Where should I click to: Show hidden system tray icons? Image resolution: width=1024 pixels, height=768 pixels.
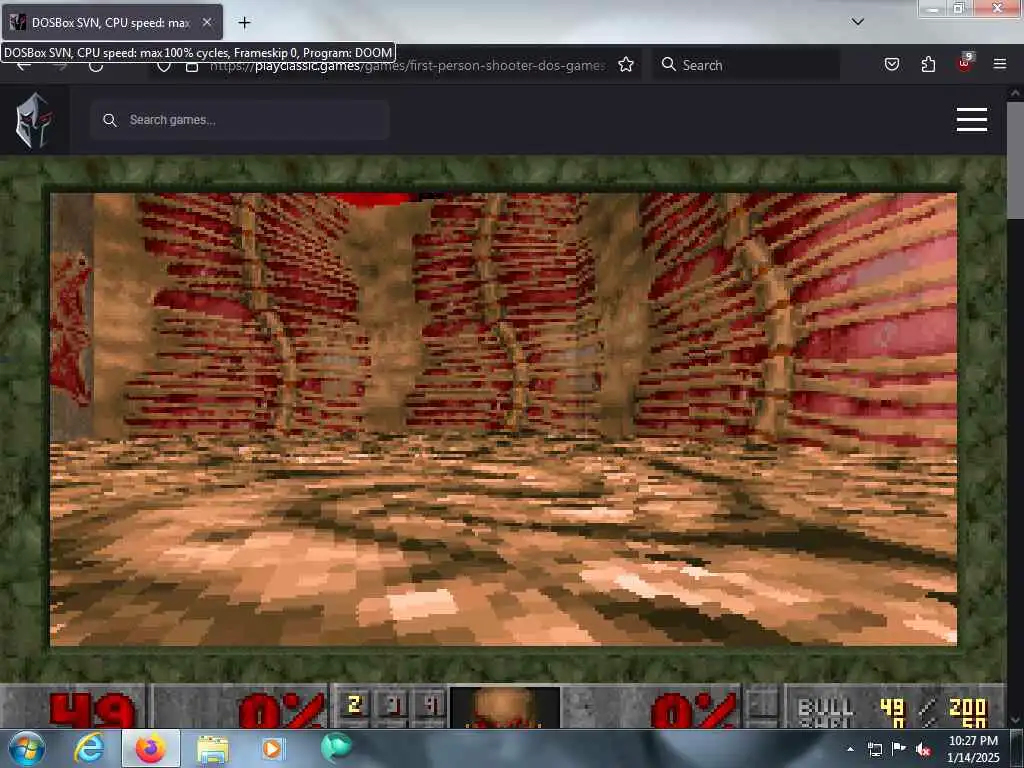[850, 749]
